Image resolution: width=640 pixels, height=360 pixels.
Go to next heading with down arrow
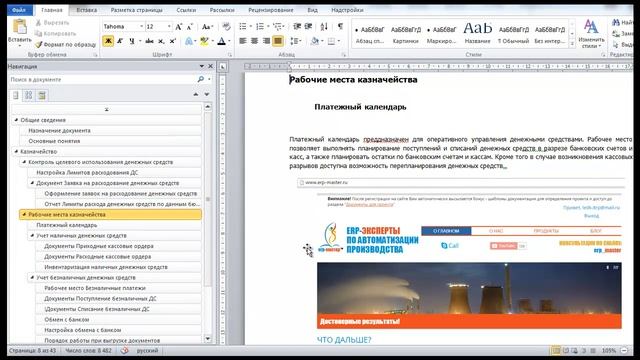(207, 94)
